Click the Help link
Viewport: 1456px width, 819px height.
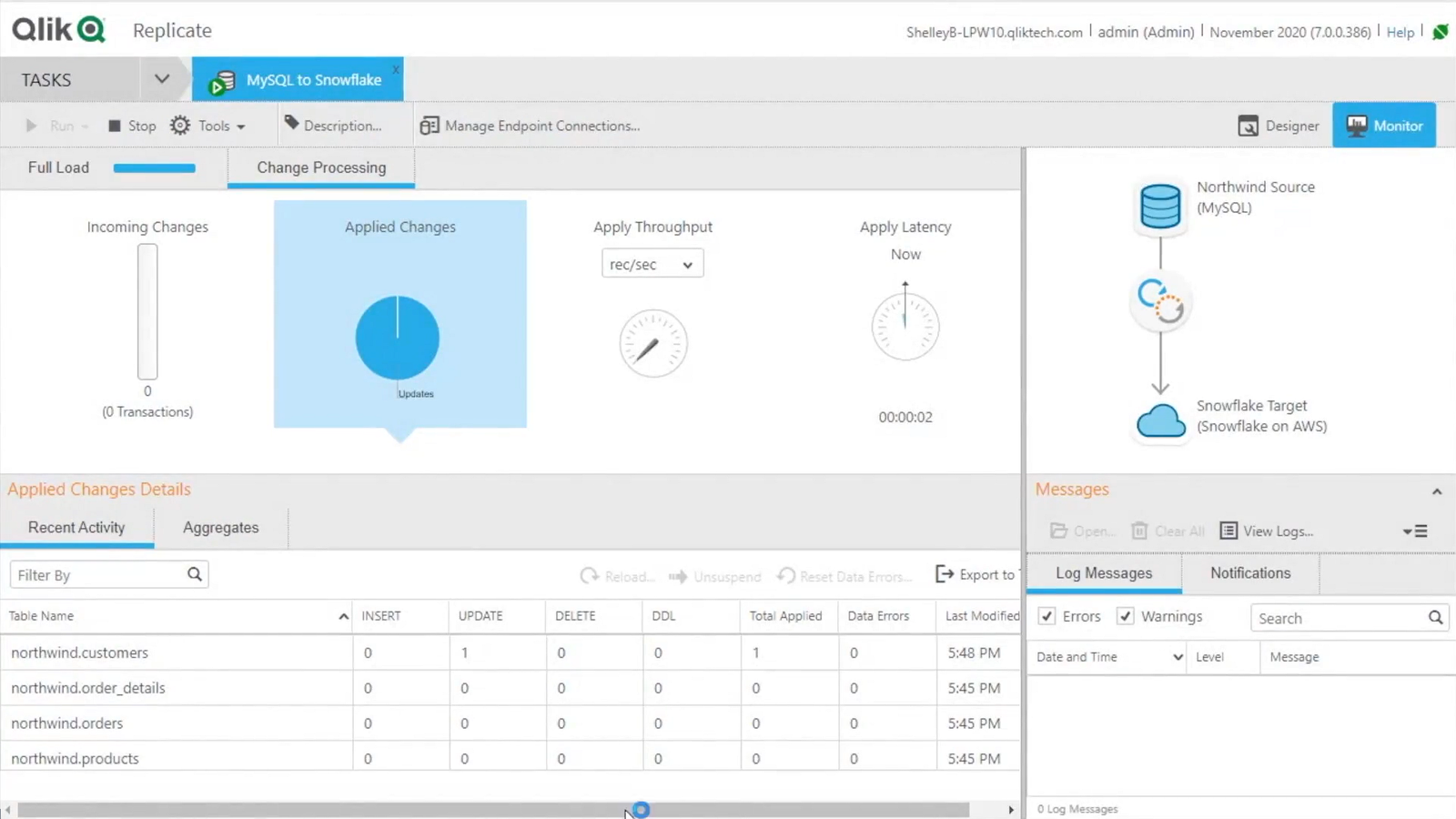[1400, 32]
